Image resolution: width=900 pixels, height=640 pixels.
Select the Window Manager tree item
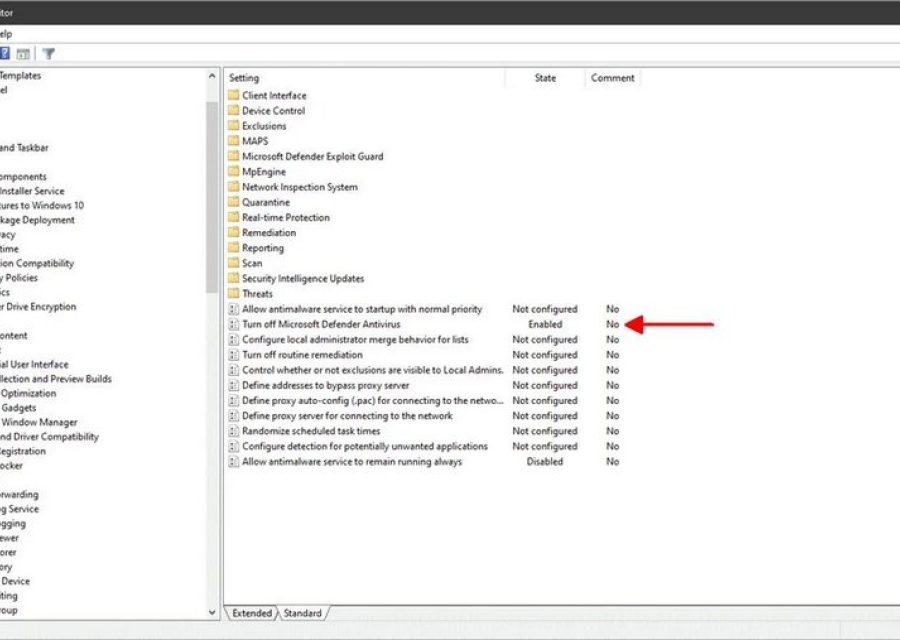click(x=38, y=422)
